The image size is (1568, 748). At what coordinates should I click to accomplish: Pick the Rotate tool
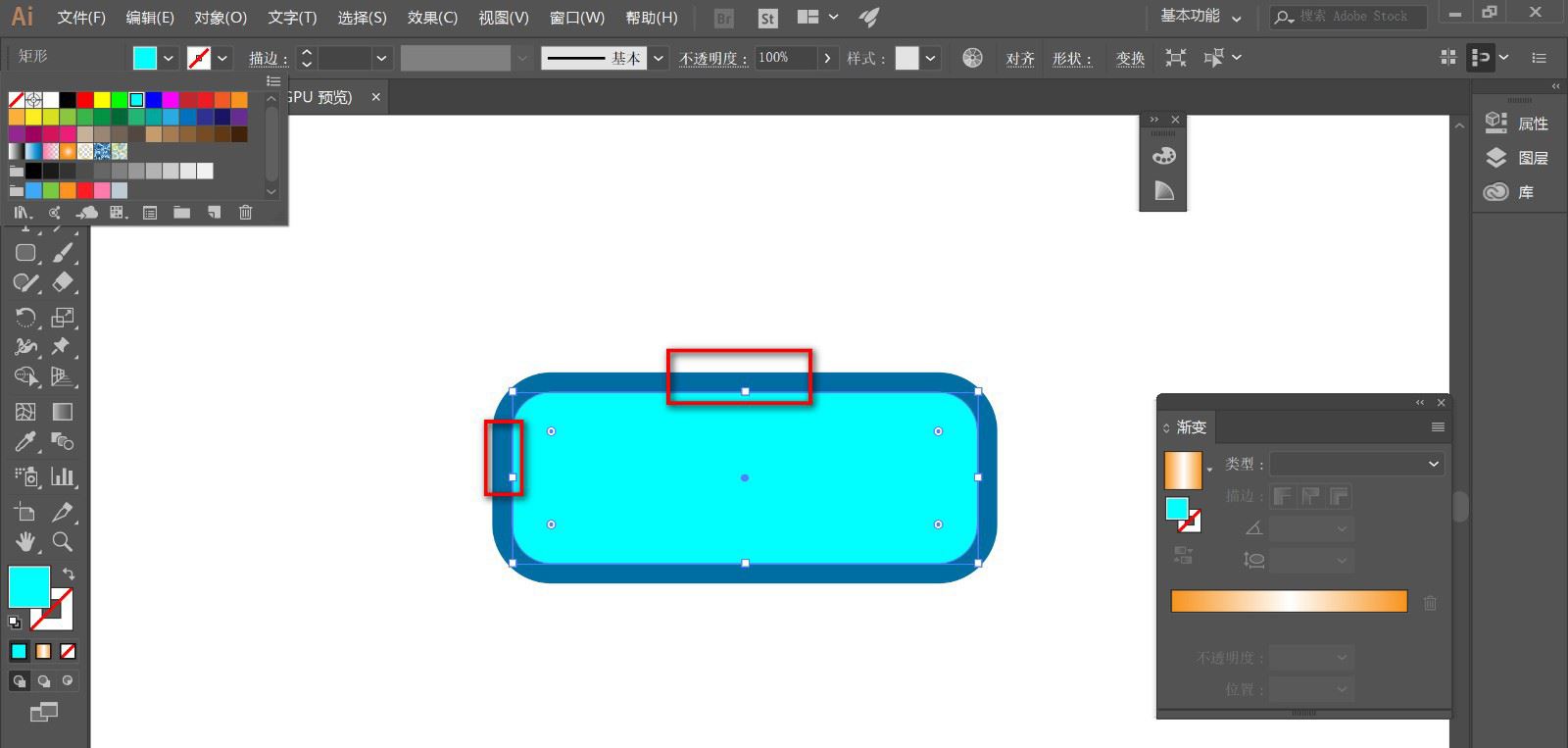[x=25, y=318]
